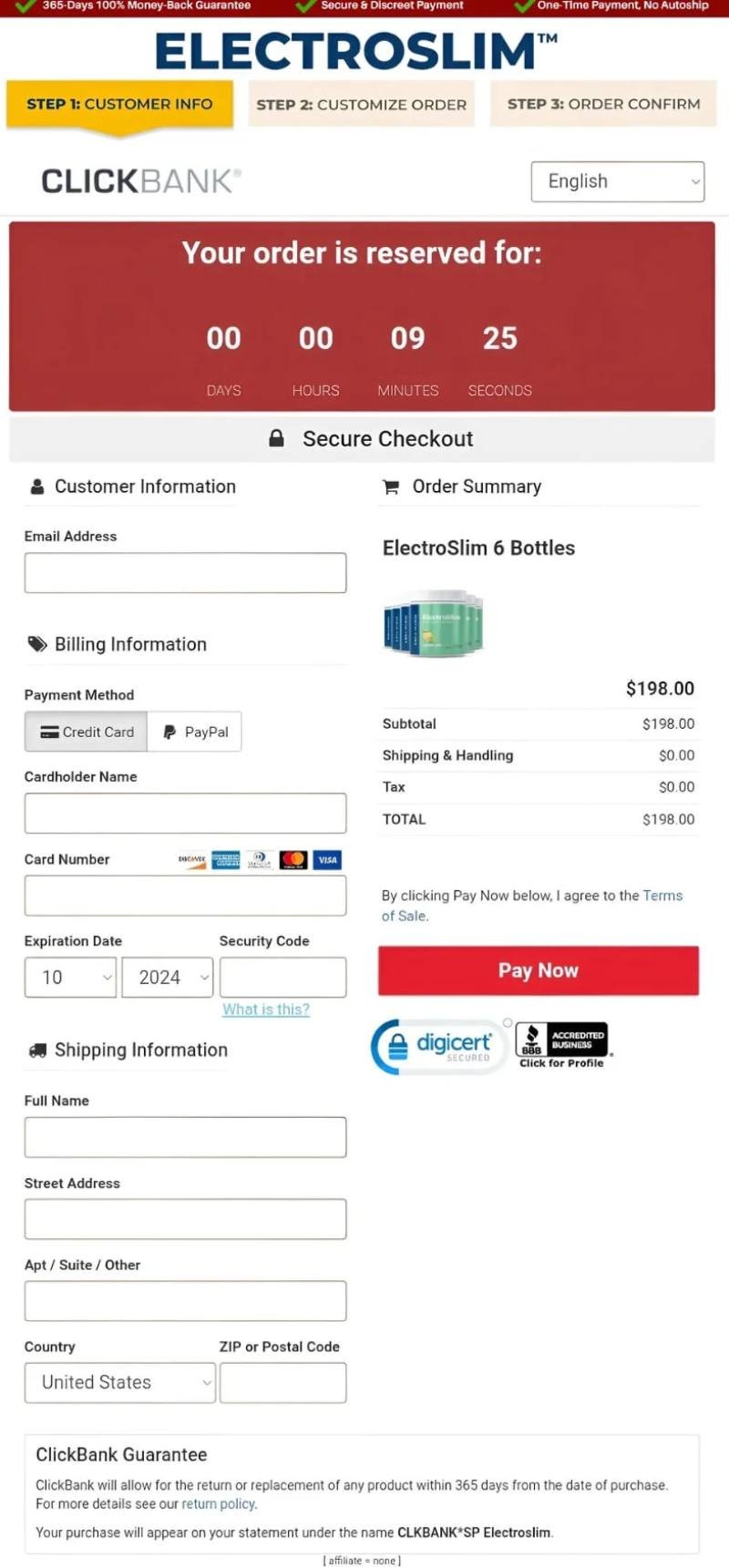This screenshot has width=729, height=1568.
Task: Click the truck icon beside Shipping Information
Action: click(x=37, y=1050)
